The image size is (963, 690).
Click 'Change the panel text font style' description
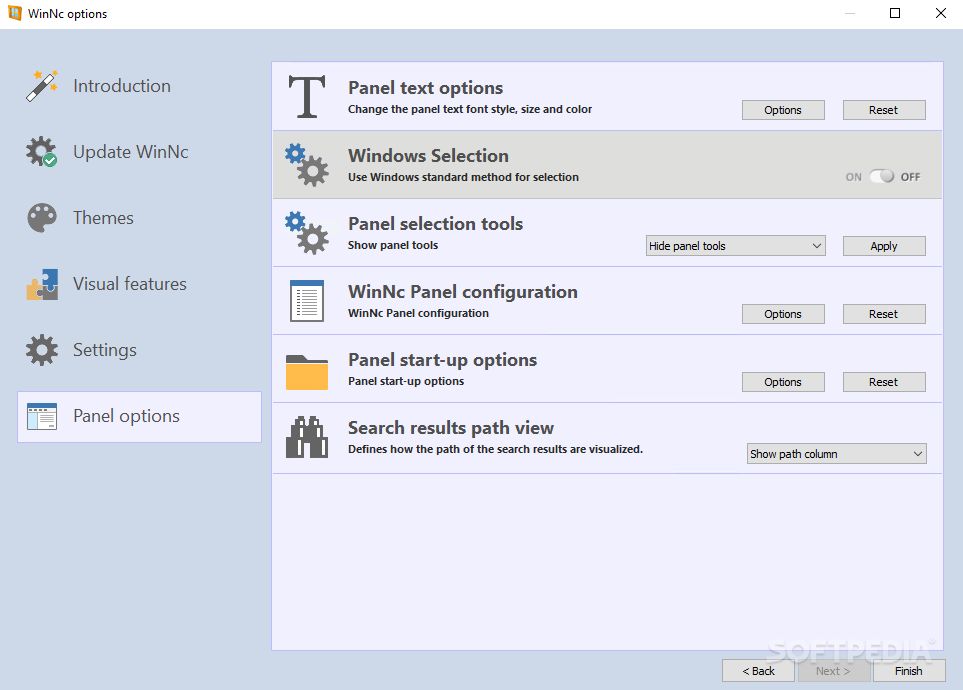(x=470, y=109)
